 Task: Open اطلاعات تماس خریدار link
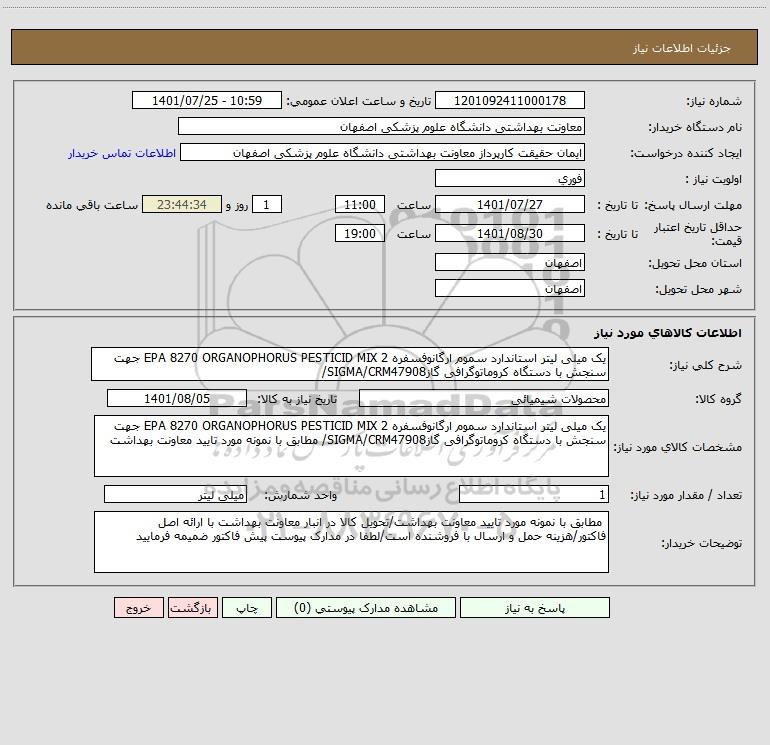pyautogui.click(x=122, y=153)
